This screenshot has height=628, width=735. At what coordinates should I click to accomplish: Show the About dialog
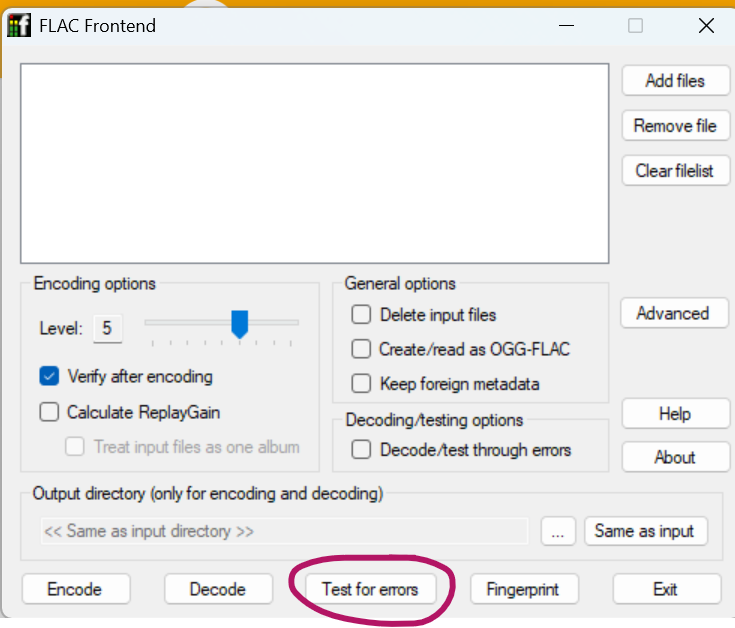click(x=674, y=457)
